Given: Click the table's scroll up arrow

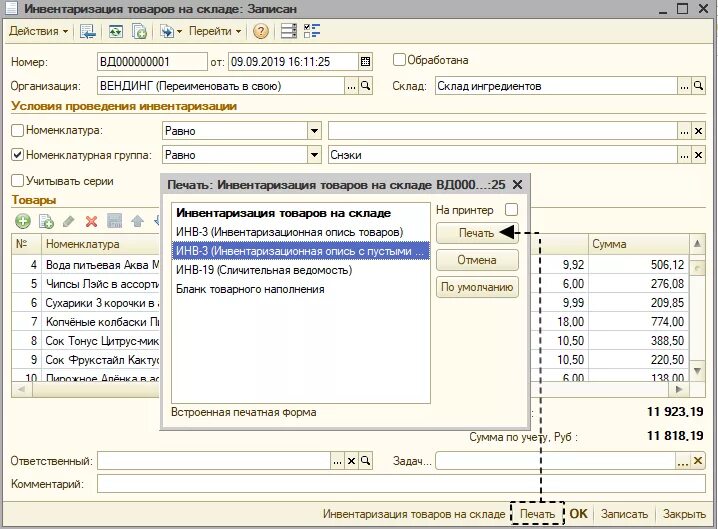Looking at the screenshot, I should 697,243.
